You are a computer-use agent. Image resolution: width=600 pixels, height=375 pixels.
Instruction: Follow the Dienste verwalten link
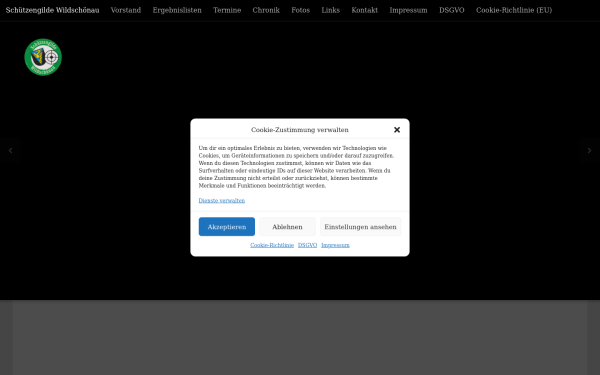[222, 201]
